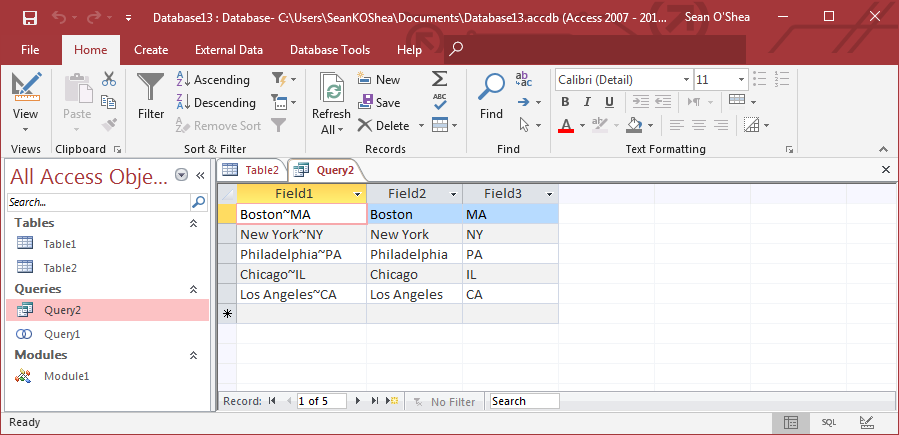
Task: Switch to the Table2 document tab
Action: pyautogui.click(x=251, y=170)
